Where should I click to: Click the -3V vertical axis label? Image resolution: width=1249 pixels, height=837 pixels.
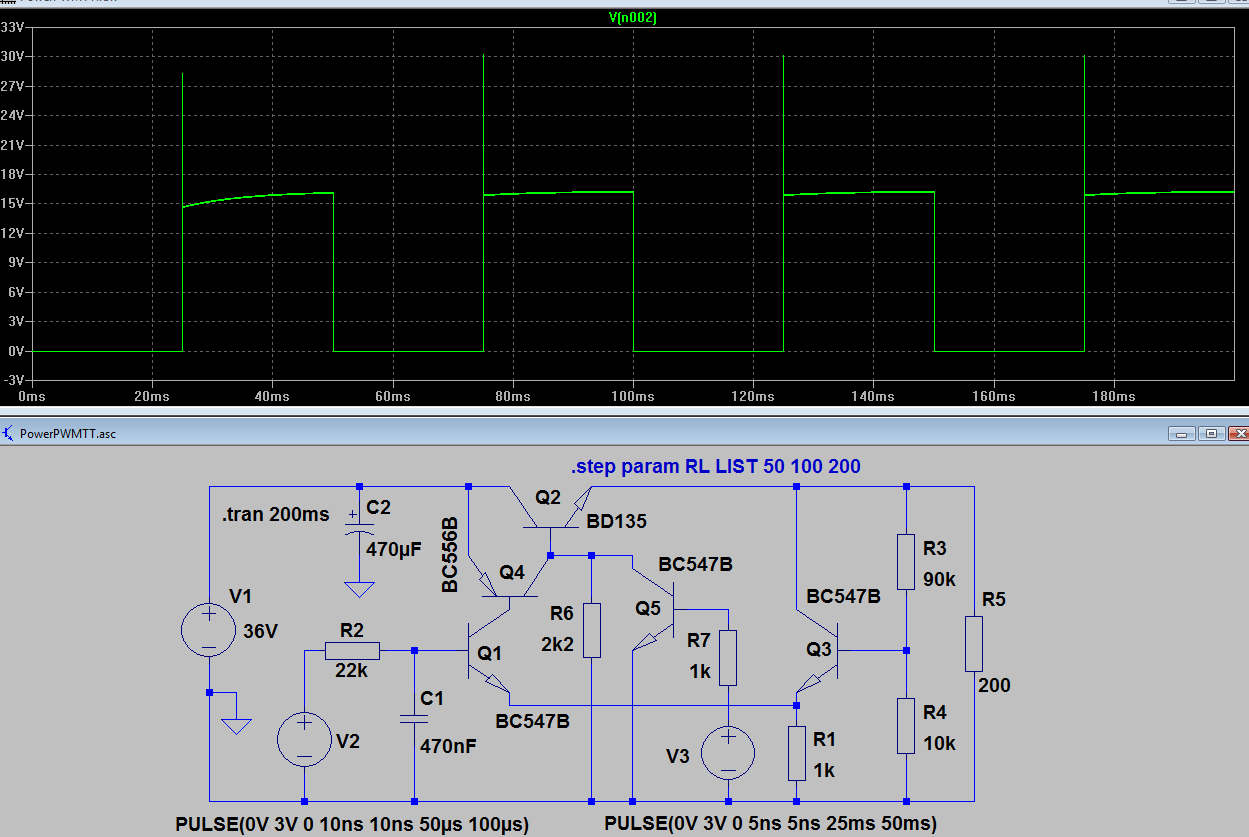(x=12, y=380)
